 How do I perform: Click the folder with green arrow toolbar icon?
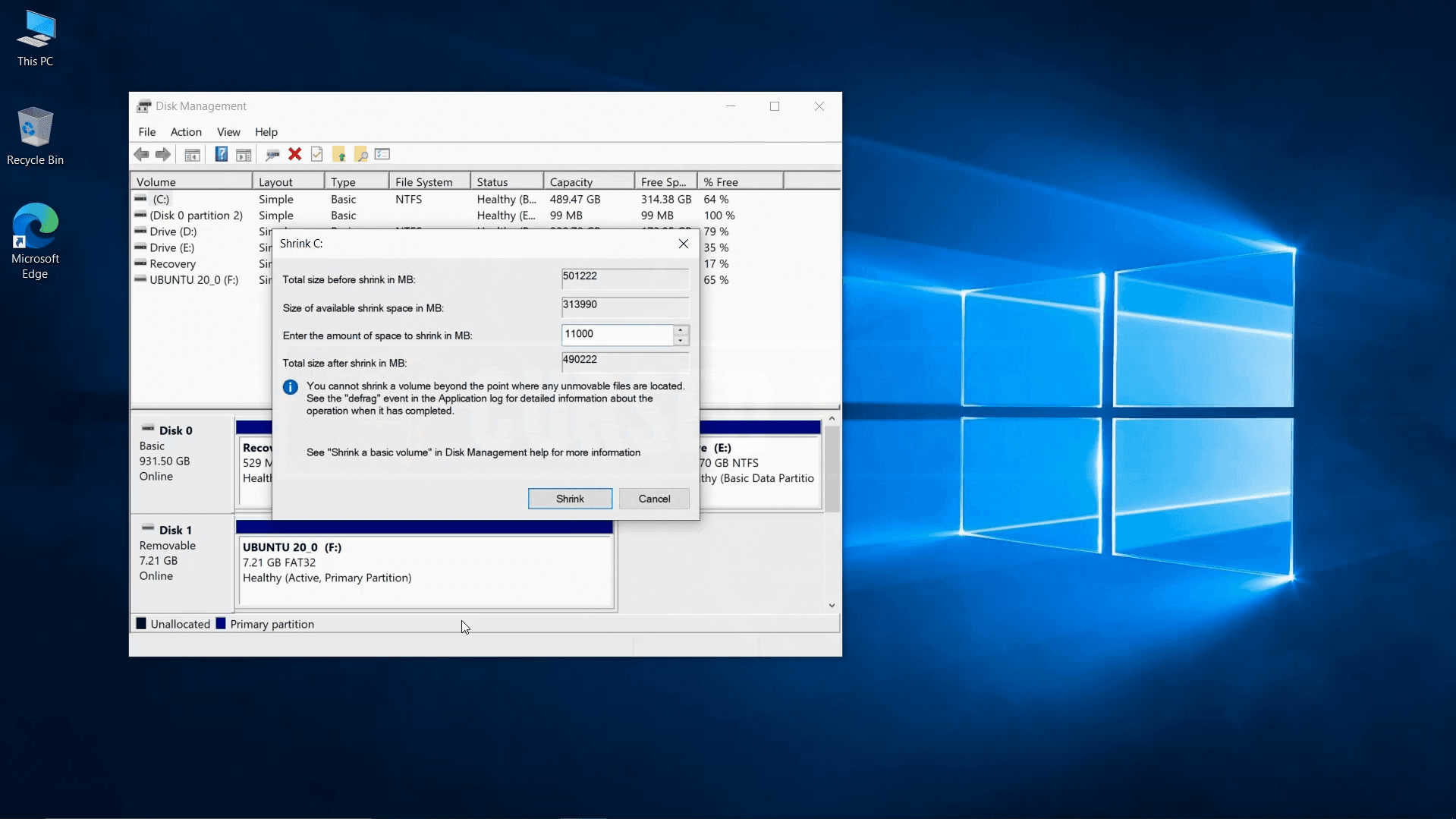339,155
